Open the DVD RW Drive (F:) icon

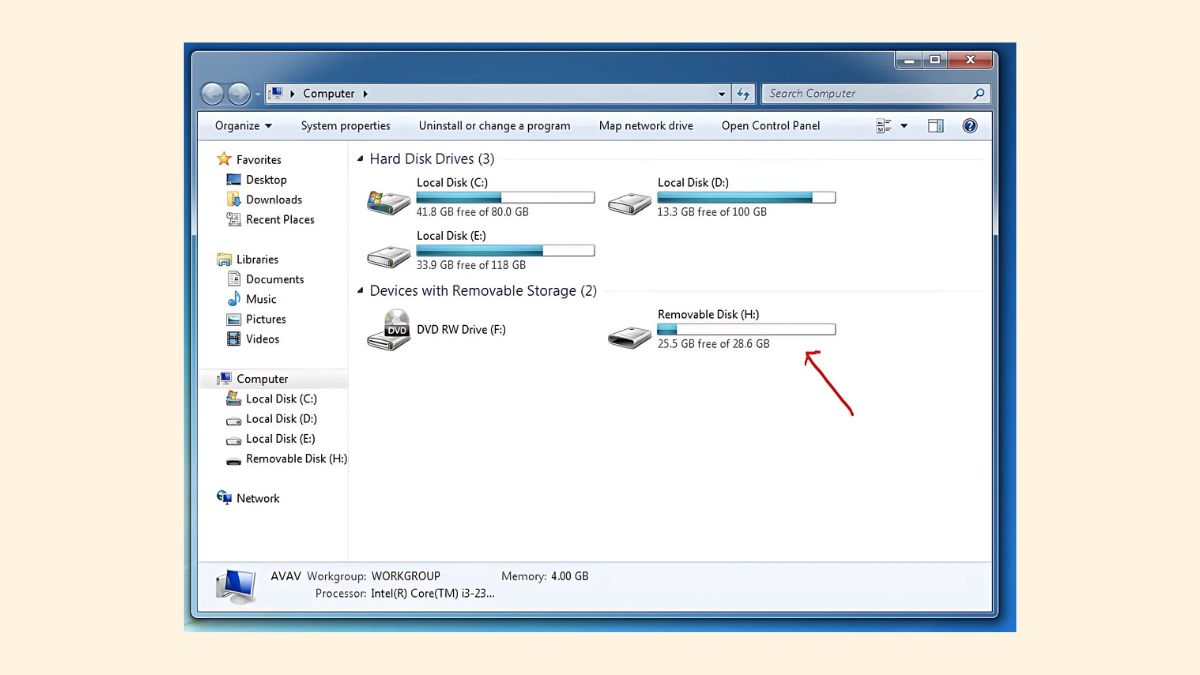(x=388, y=330)
